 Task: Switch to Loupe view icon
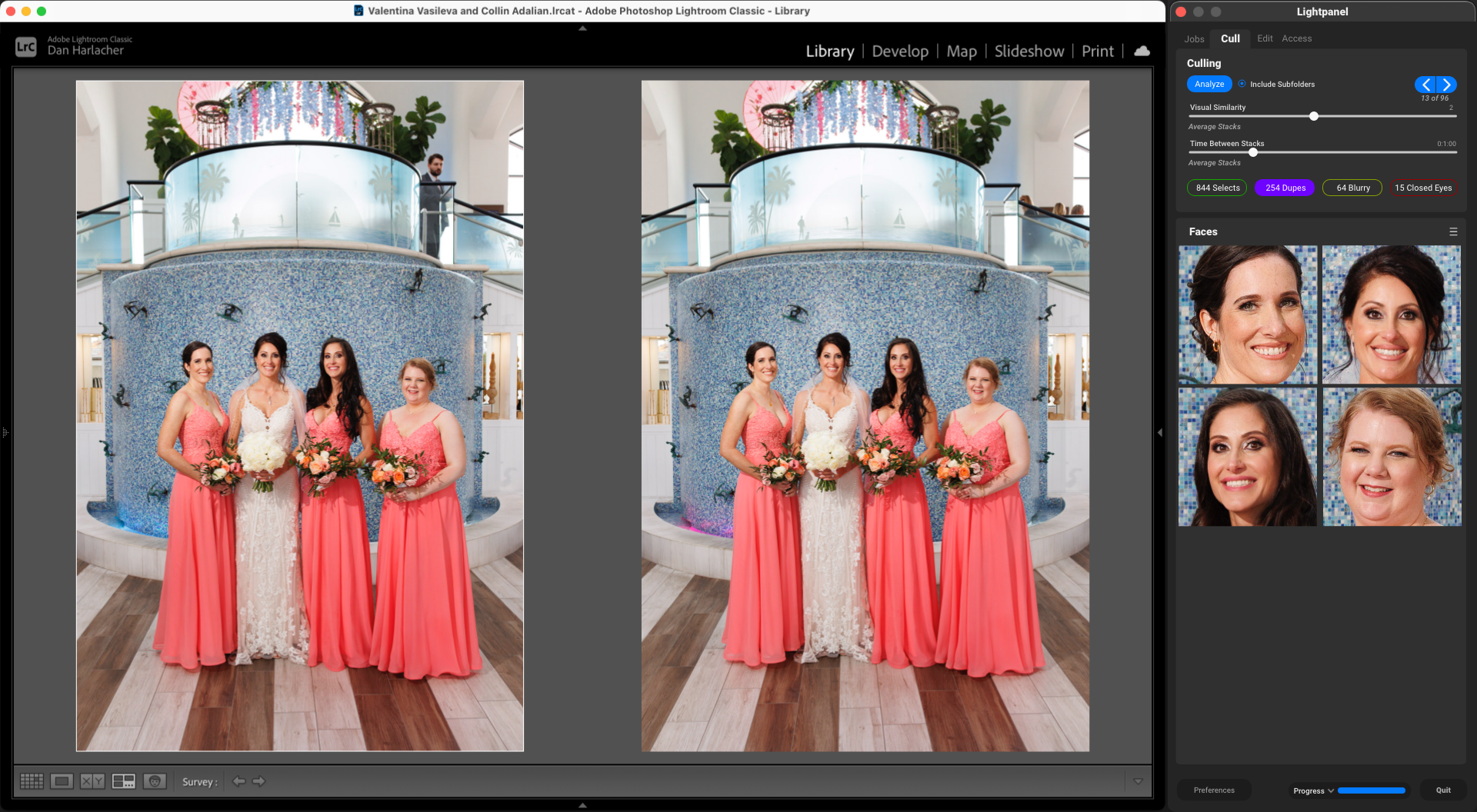pyautogui.click(x=62, y=781)
